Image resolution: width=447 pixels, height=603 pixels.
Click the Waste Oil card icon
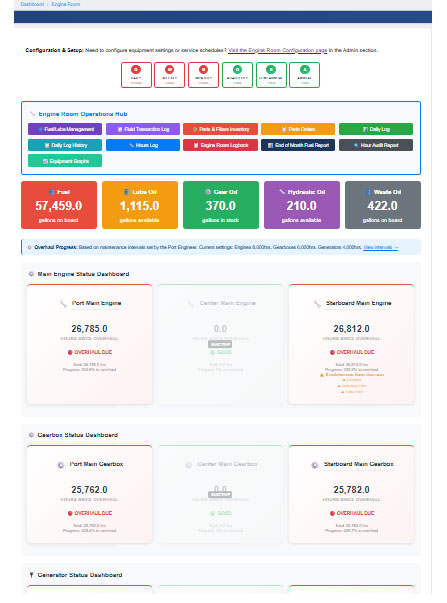point(368,192)
